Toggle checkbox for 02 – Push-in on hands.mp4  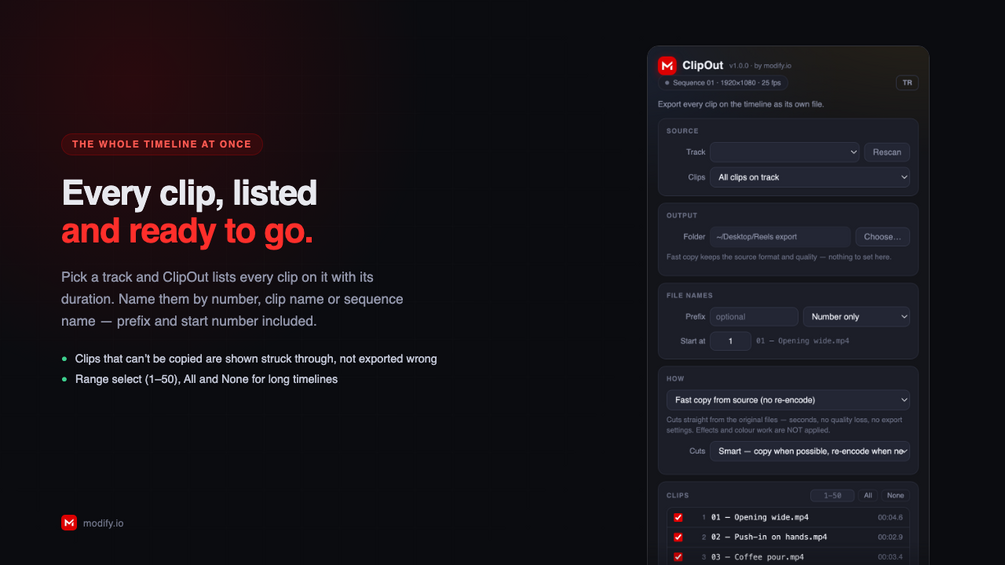(677, 537)
